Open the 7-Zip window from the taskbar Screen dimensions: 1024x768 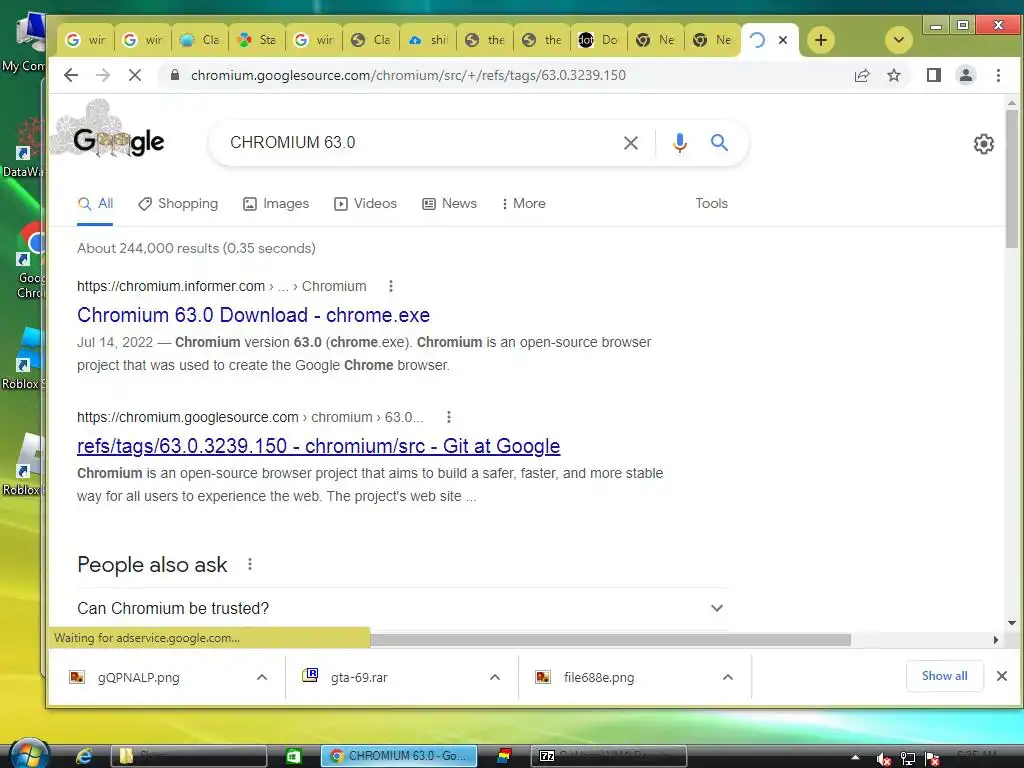[x=608, y=756]
